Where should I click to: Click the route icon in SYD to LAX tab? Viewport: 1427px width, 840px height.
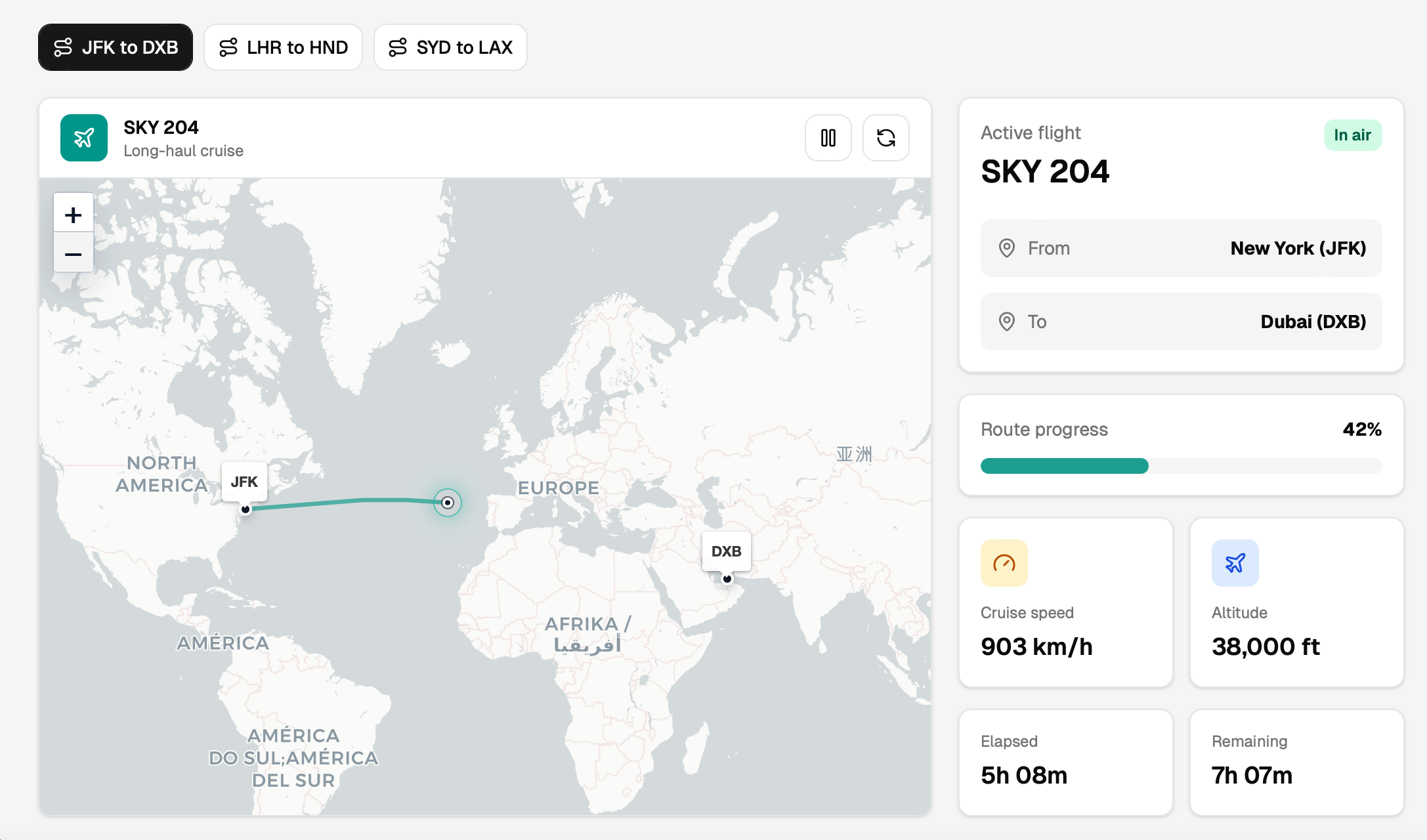[x=398, y=47]
